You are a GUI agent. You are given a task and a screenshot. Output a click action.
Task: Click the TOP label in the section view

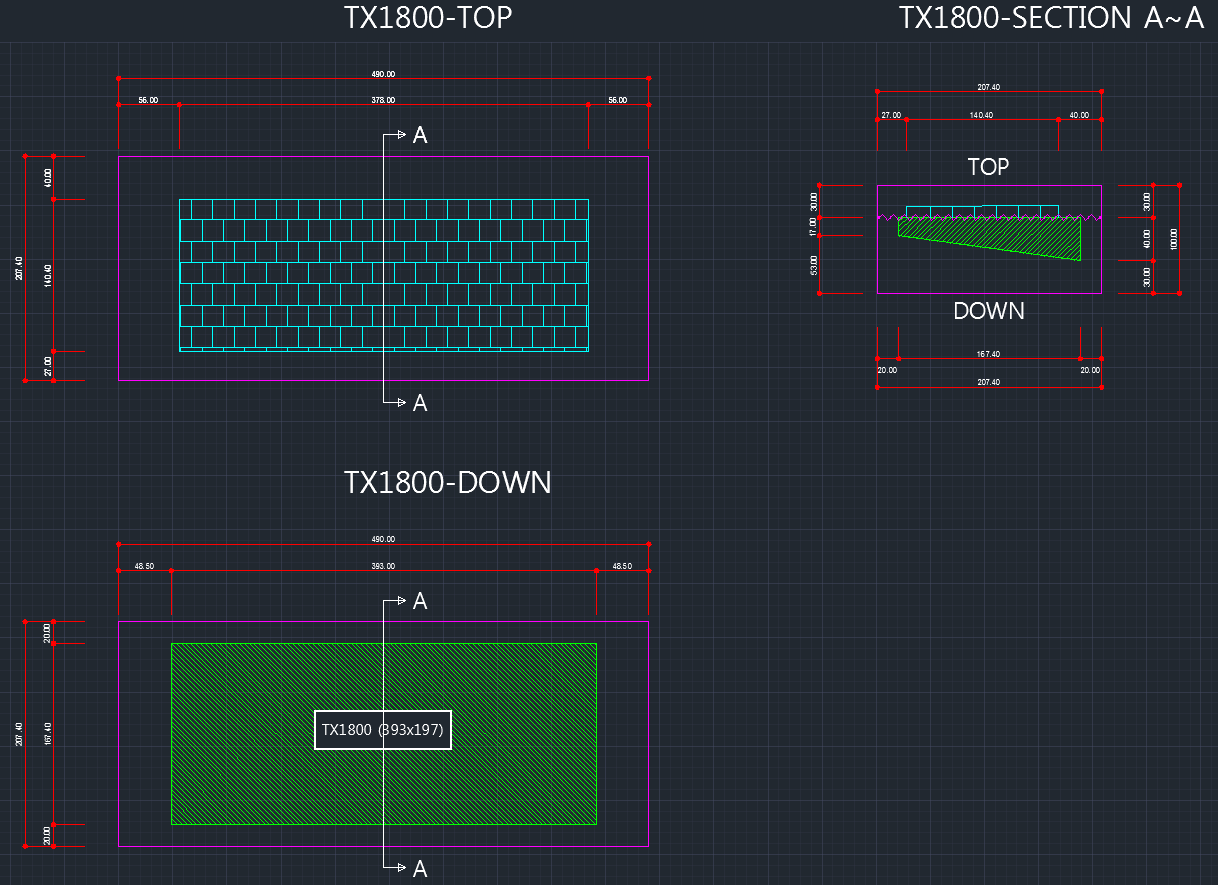[x=988, y=167]
